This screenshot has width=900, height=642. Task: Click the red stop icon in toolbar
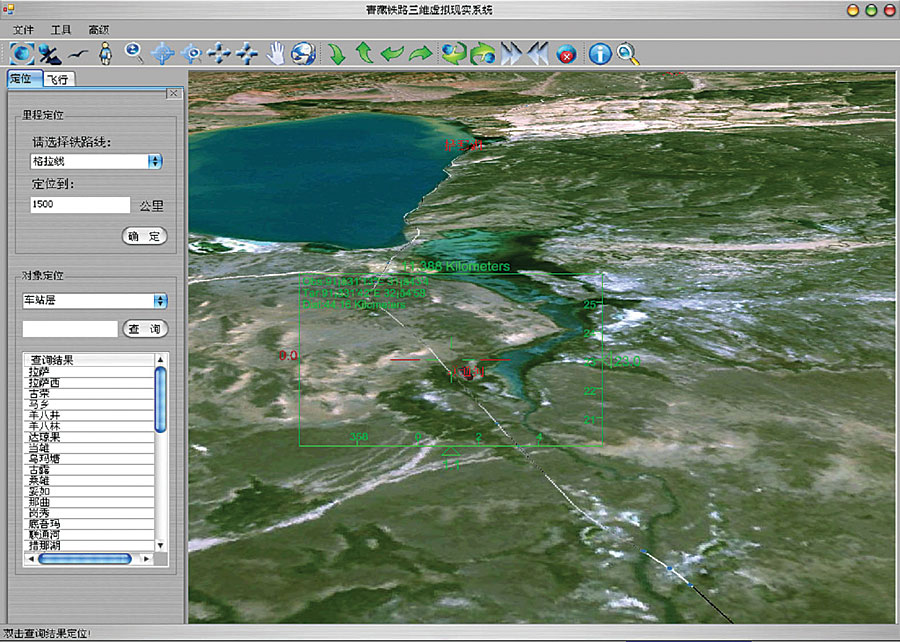click(566, 53)
